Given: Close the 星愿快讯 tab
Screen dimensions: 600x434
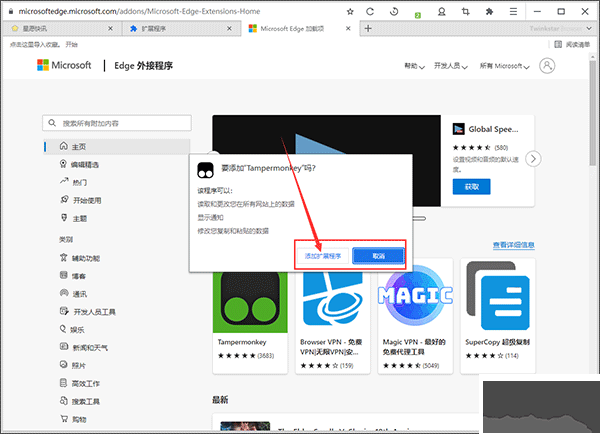Looking at the screenshot, I should [x=110, y=28].
